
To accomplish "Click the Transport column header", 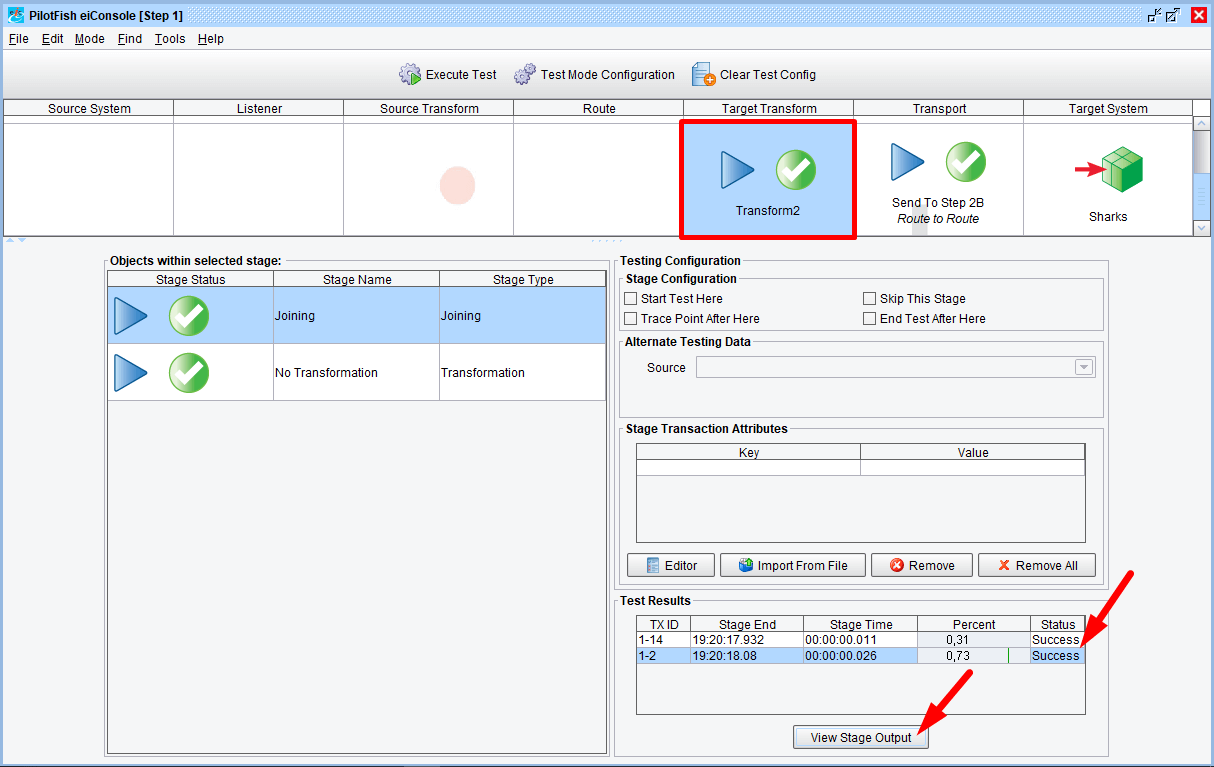I will pyautogui.click(x=939, y=109).
